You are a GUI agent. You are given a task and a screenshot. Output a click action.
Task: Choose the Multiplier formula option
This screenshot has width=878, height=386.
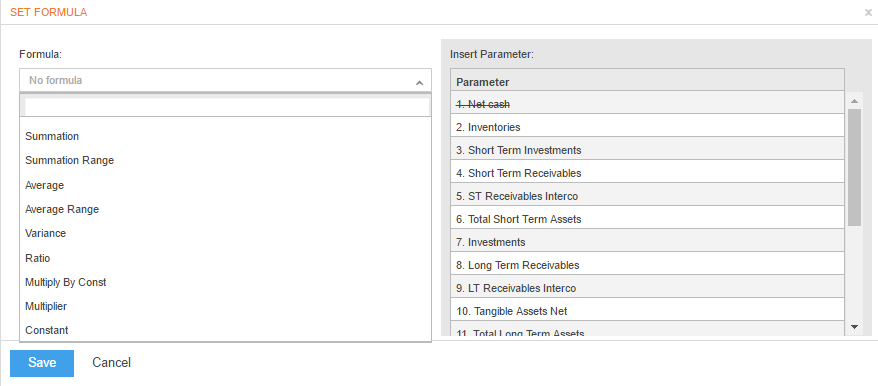point(225,306)
